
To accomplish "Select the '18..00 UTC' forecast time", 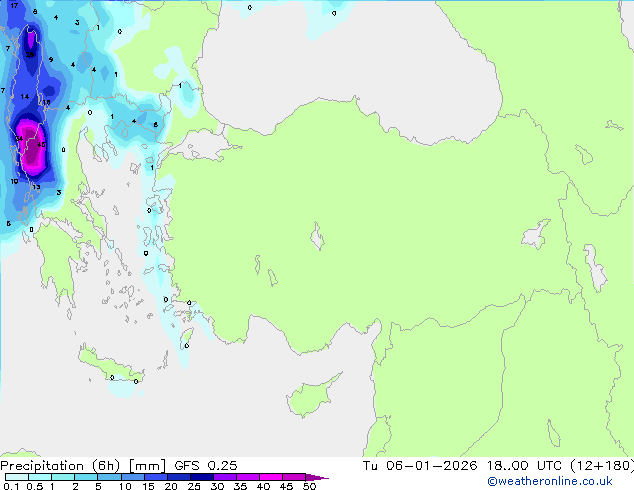I will (524, 466).
